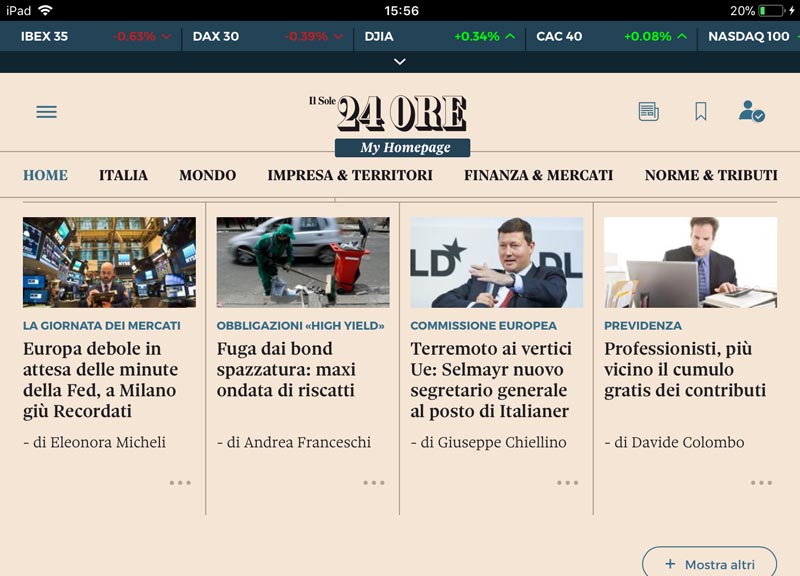The image size is (800, 576).
Task: Open options dots under Andrea Franceschi article
Action: point(374,483)
